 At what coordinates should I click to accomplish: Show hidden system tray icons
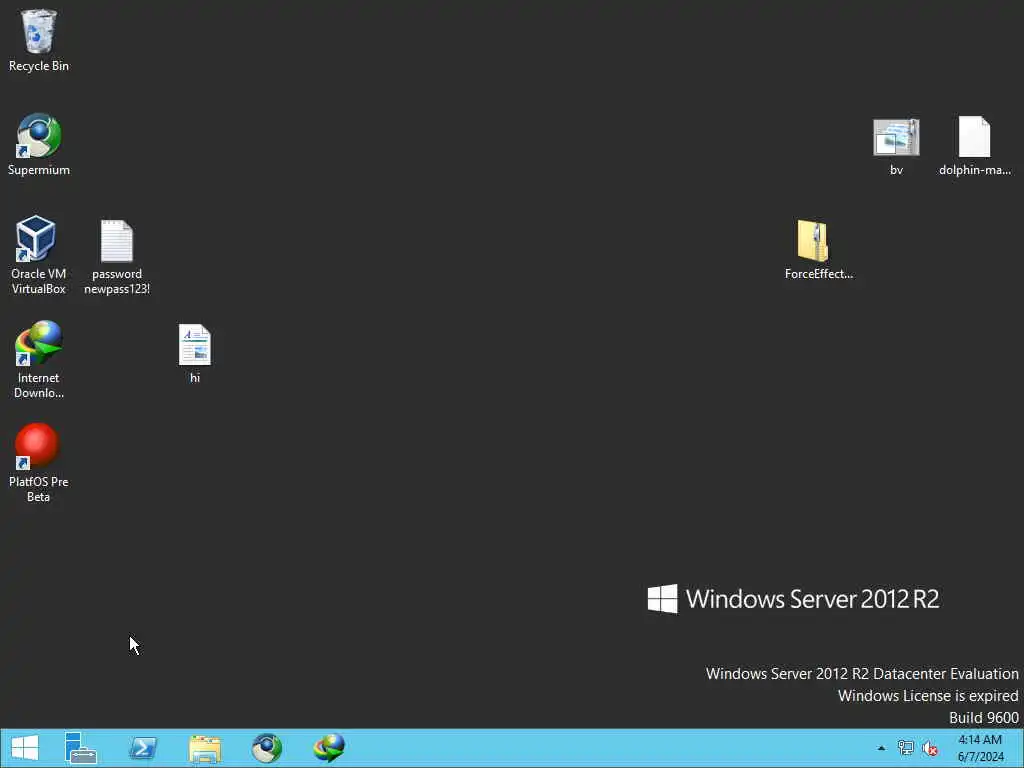(881, 748)
